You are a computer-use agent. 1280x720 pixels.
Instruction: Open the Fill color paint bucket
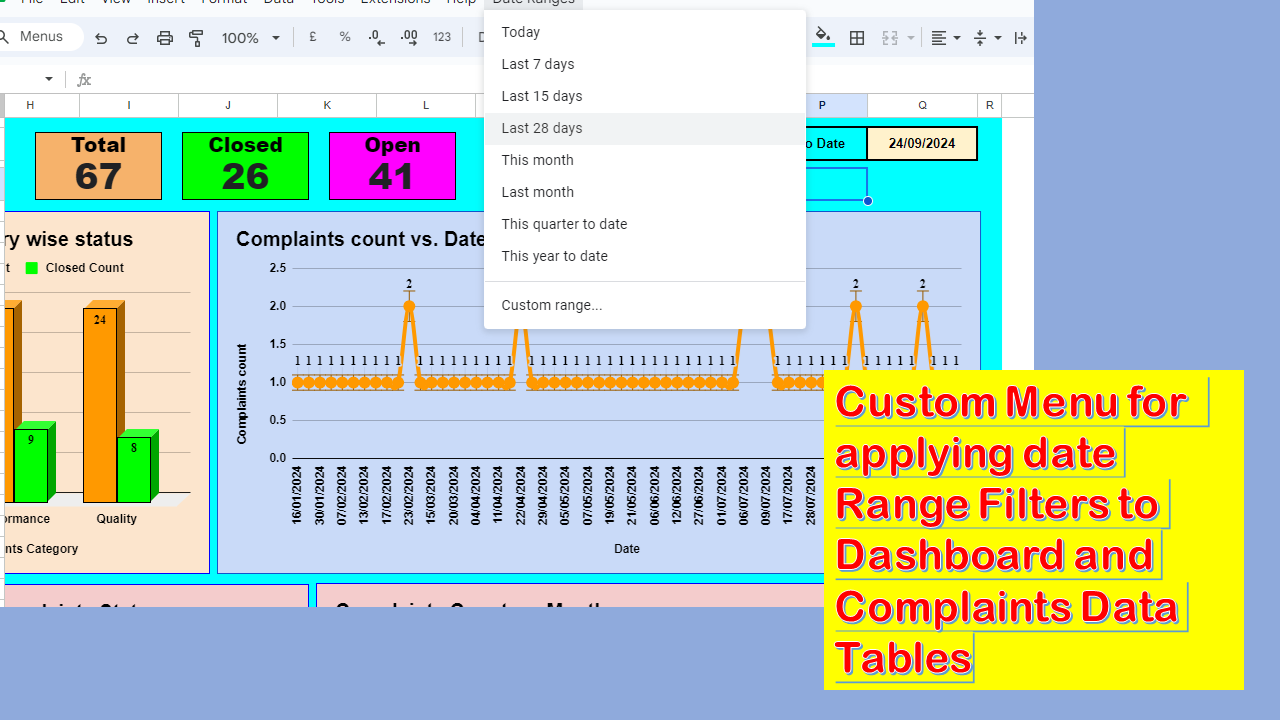tap(823, 37)
